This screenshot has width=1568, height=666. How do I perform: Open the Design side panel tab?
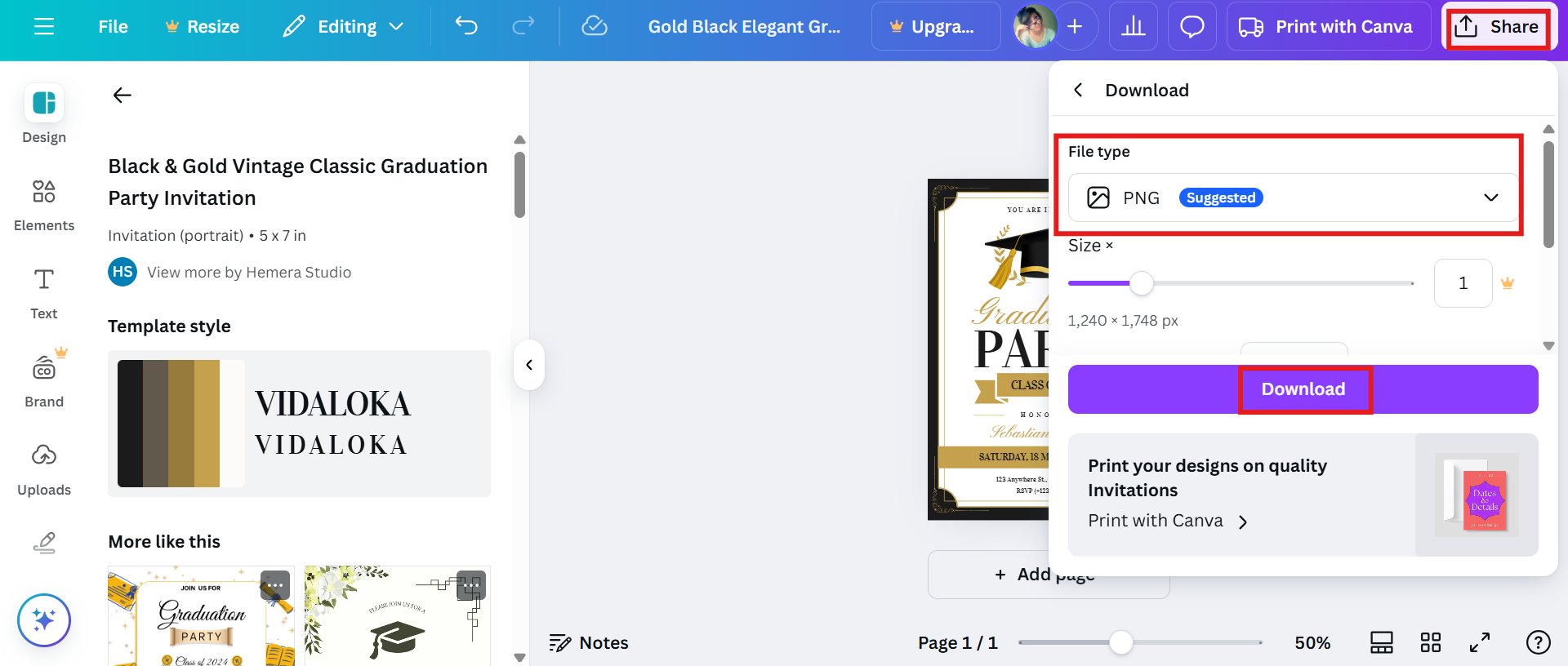point(44,114)
